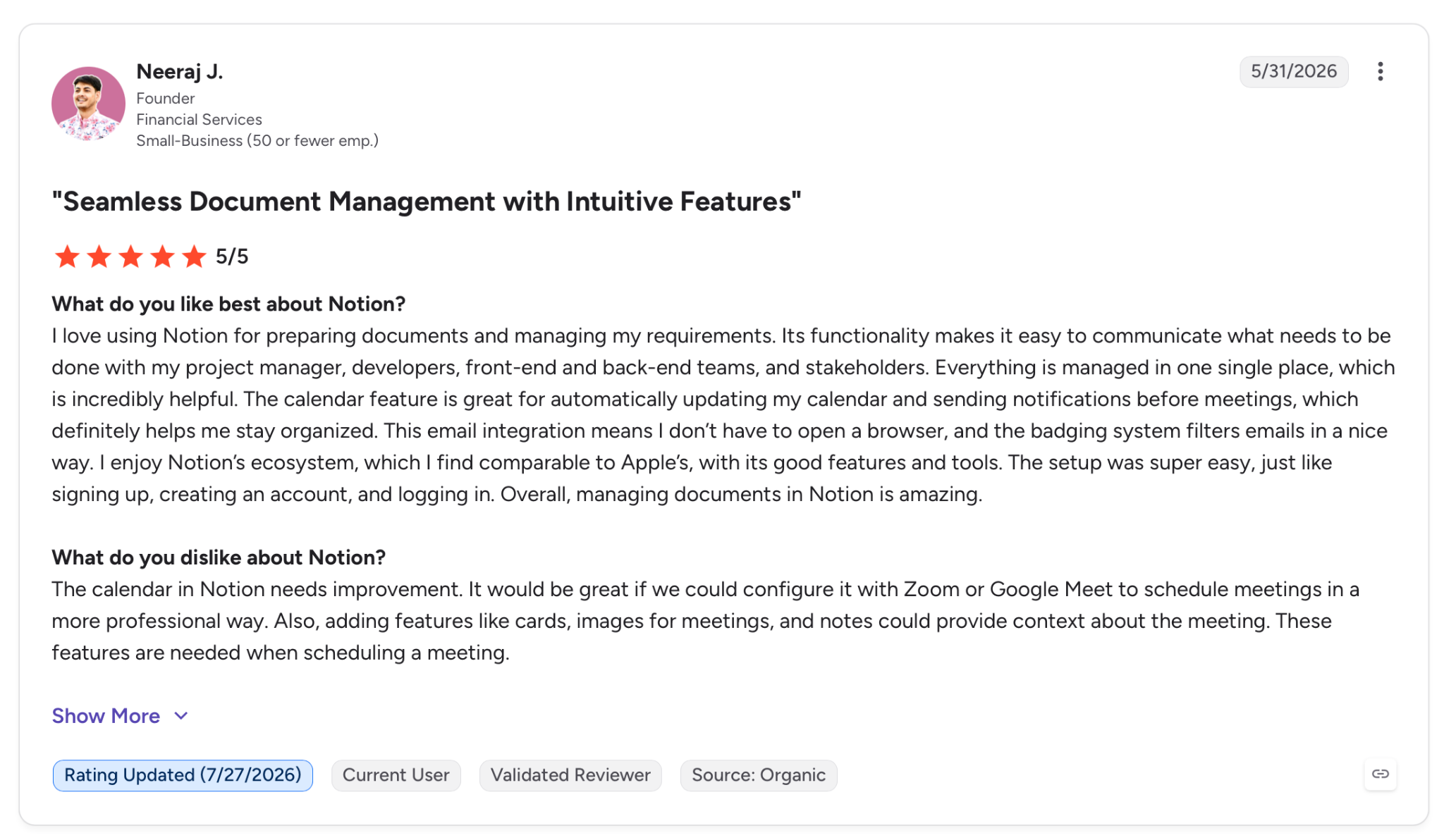This screenshot has width=1444, height=840.
Task: Open Neeraj J.'s profile photo
Action: [88, 104]
